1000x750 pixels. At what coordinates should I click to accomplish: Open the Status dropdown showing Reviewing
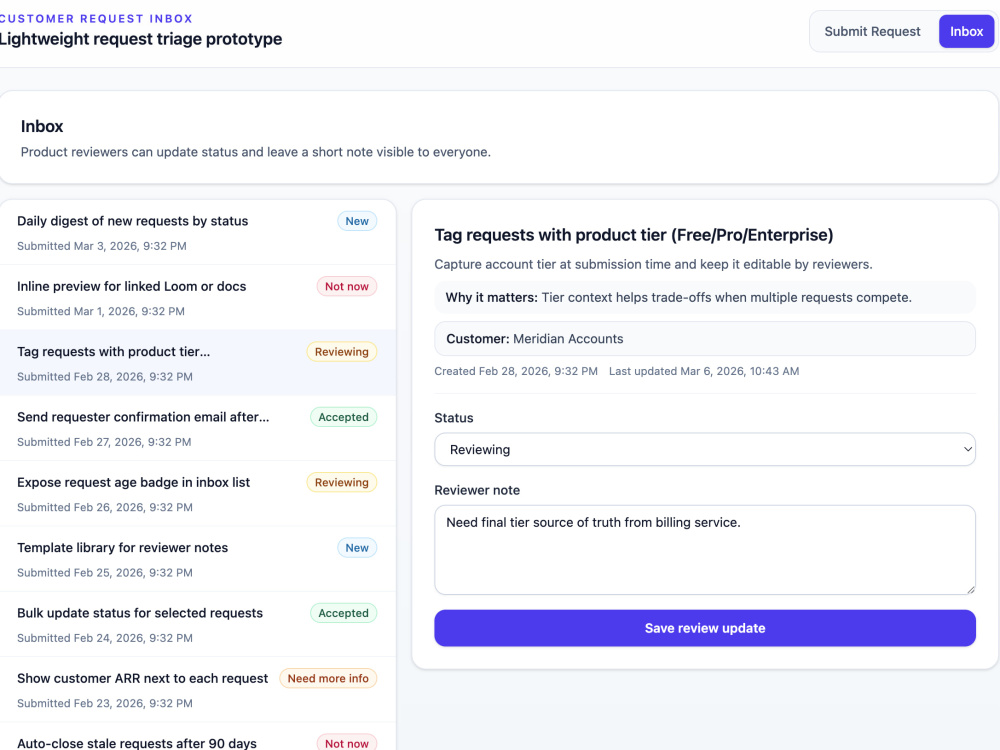[705, 450]
